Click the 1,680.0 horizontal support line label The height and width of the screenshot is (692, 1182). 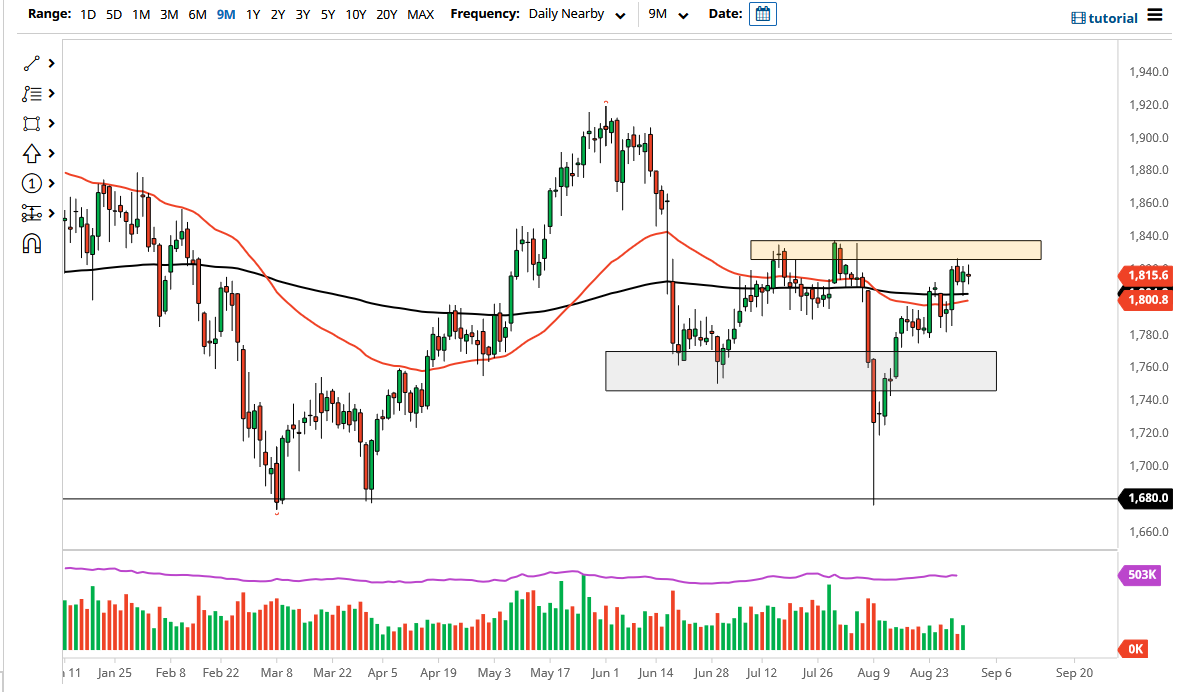pos(1147,498)
